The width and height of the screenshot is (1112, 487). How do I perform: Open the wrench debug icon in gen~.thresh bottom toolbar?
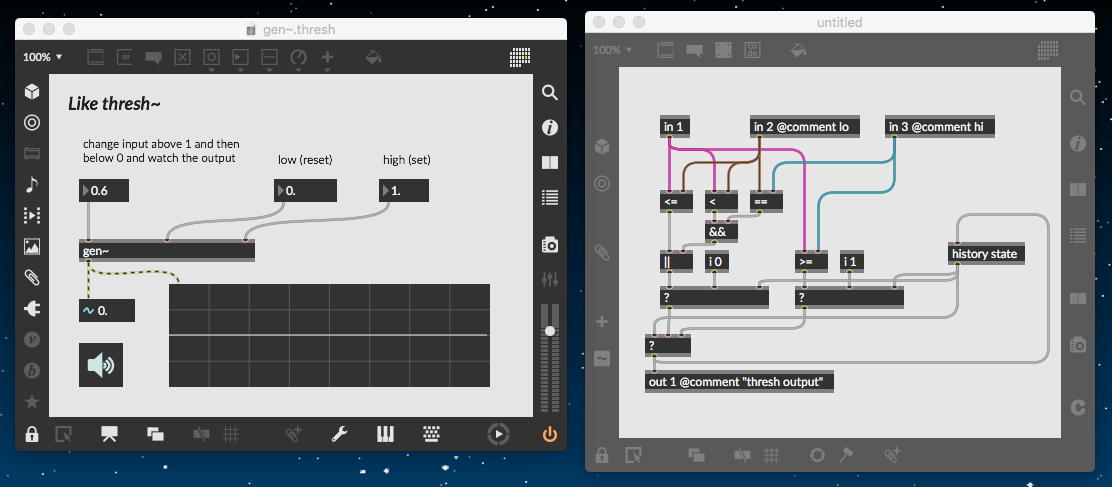tap(338, 434)
